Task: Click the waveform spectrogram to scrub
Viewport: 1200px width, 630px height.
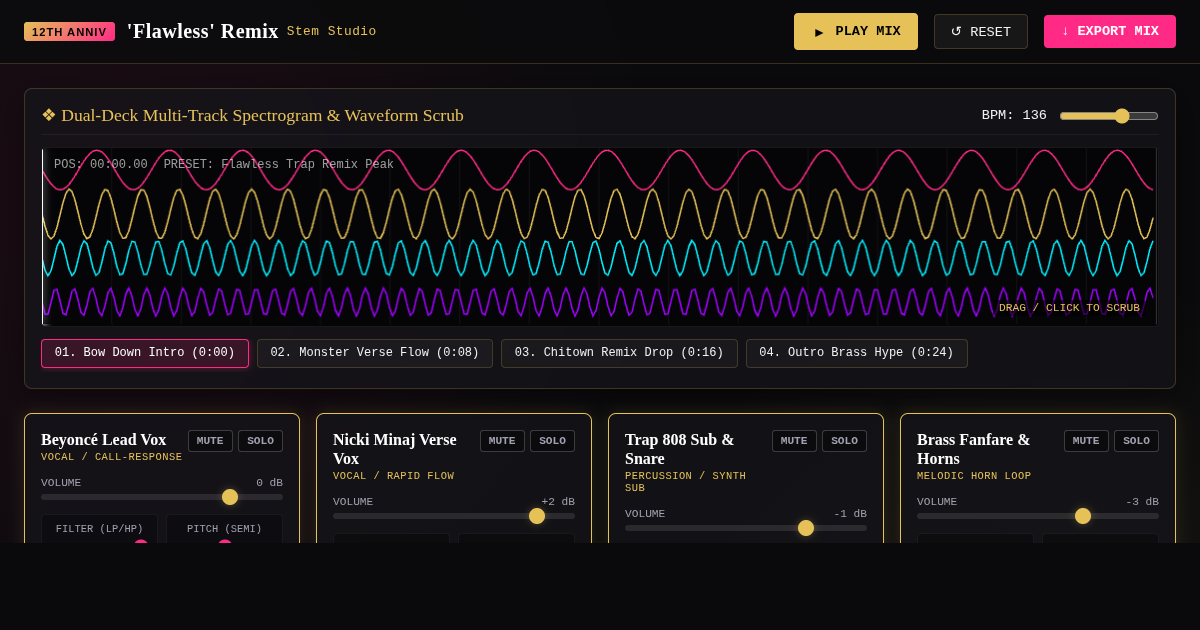Action: pyautogui.click(x=600, y=237)
